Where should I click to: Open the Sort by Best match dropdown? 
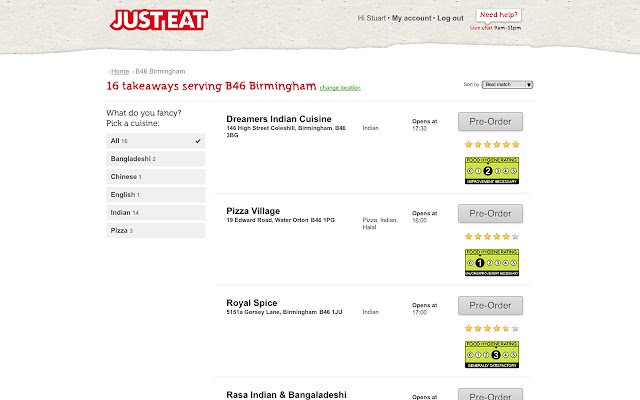click(x=507, y=84)
